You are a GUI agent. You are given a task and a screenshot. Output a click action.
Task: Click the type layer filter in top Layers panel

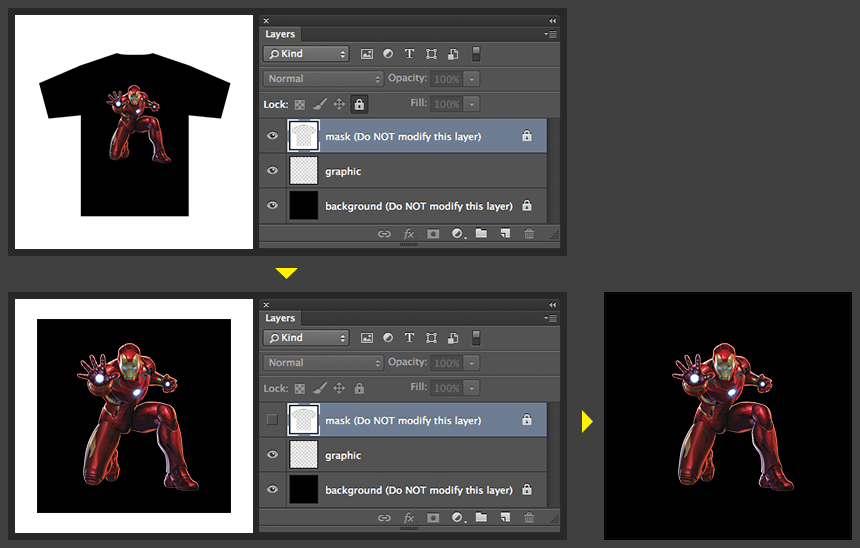pos(410,54)
